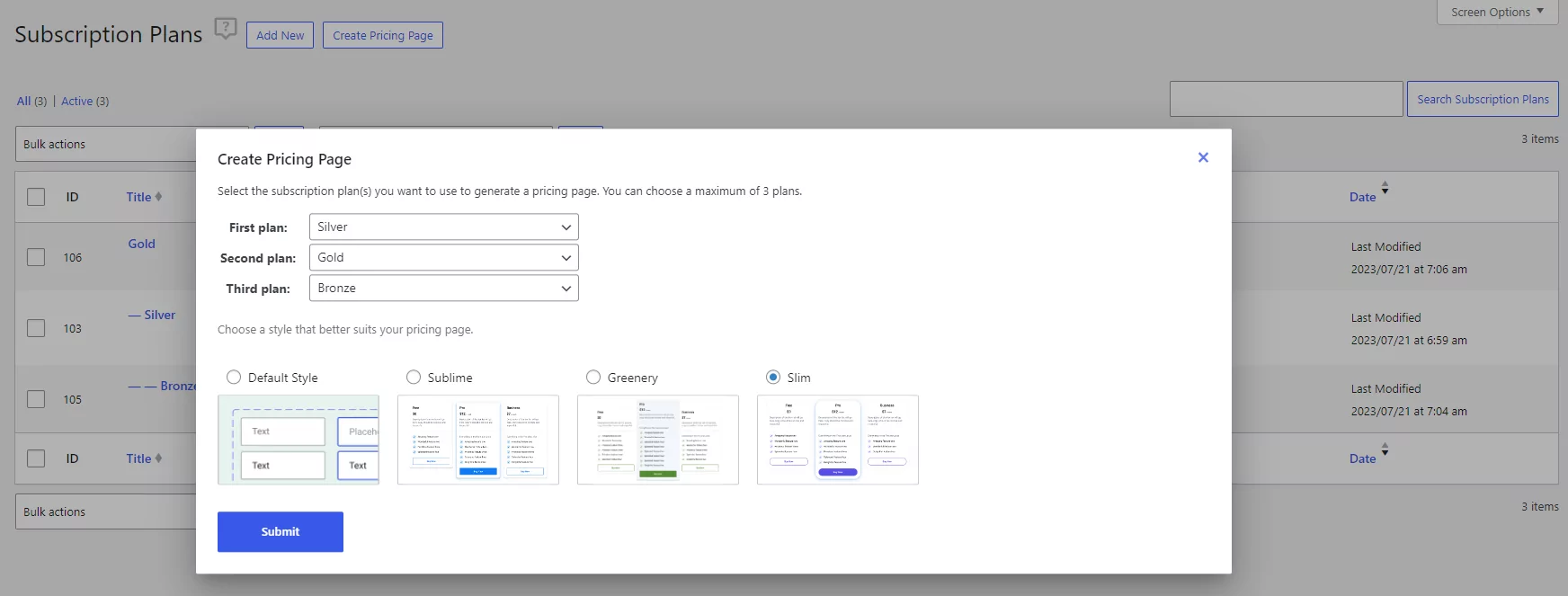Click the help icon beside Subscription Plans

click(x=226, y=29)
